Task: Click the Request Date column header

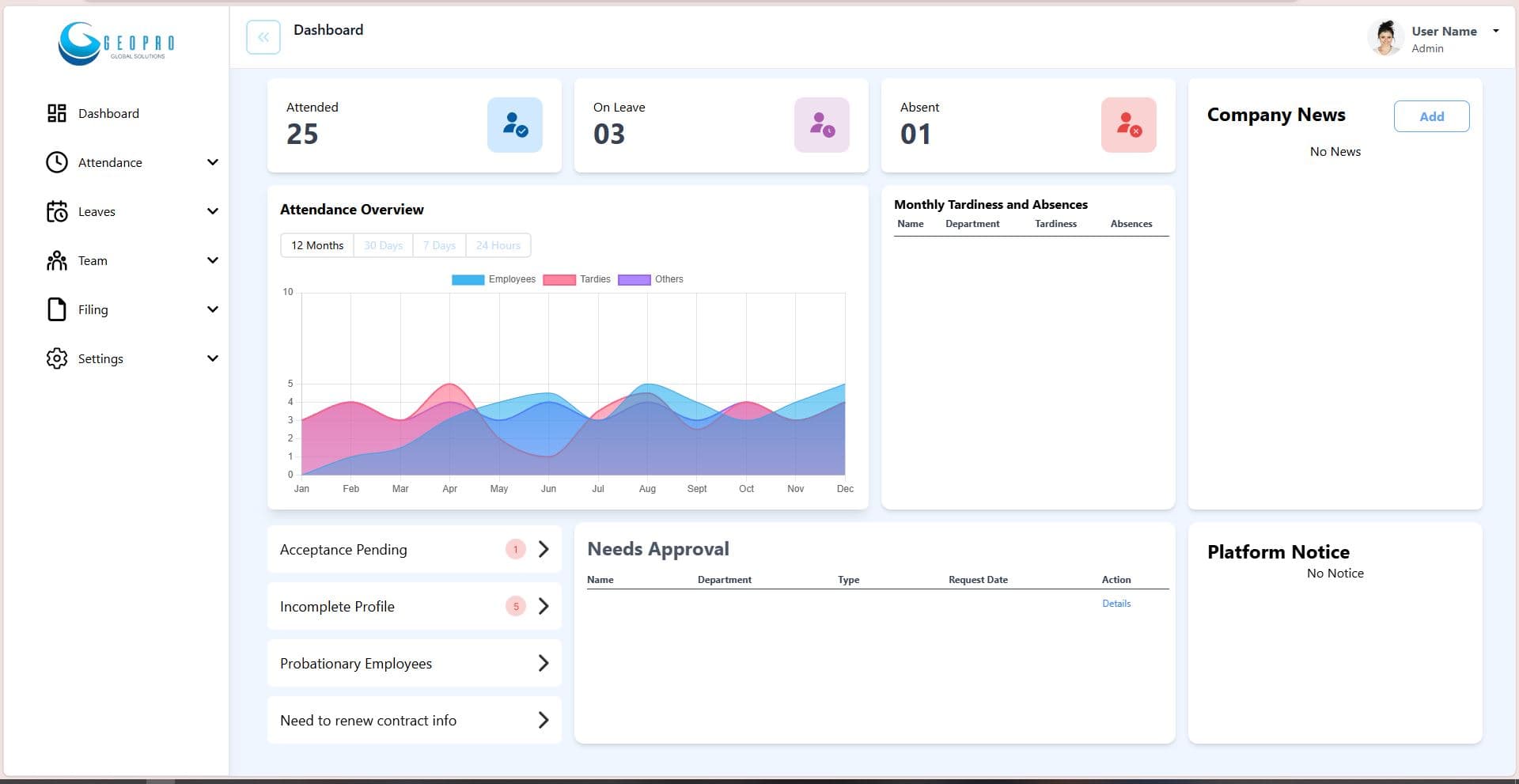Action: click(x=978, y=580)
